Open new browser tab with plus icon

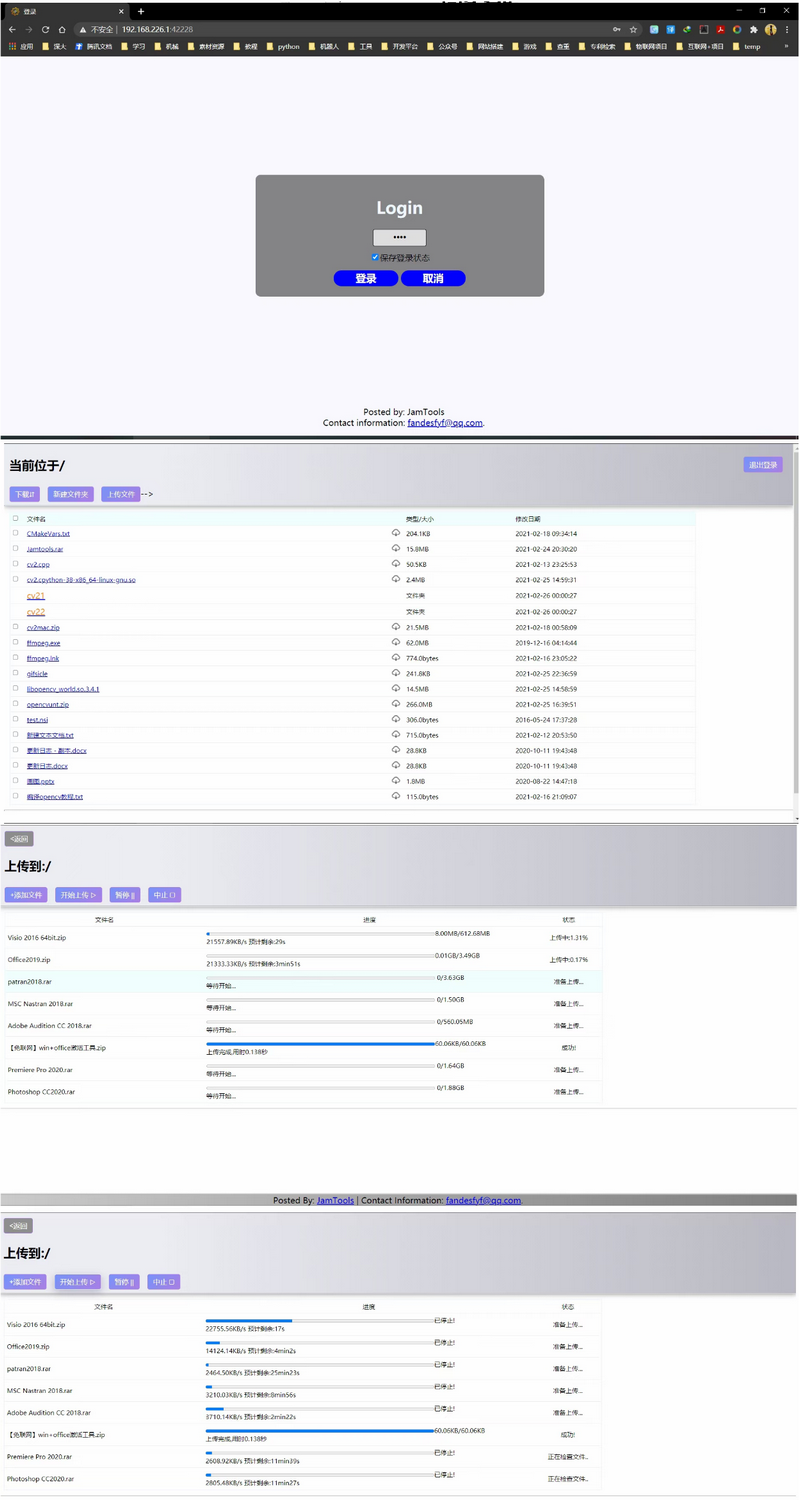coord(141,11)
